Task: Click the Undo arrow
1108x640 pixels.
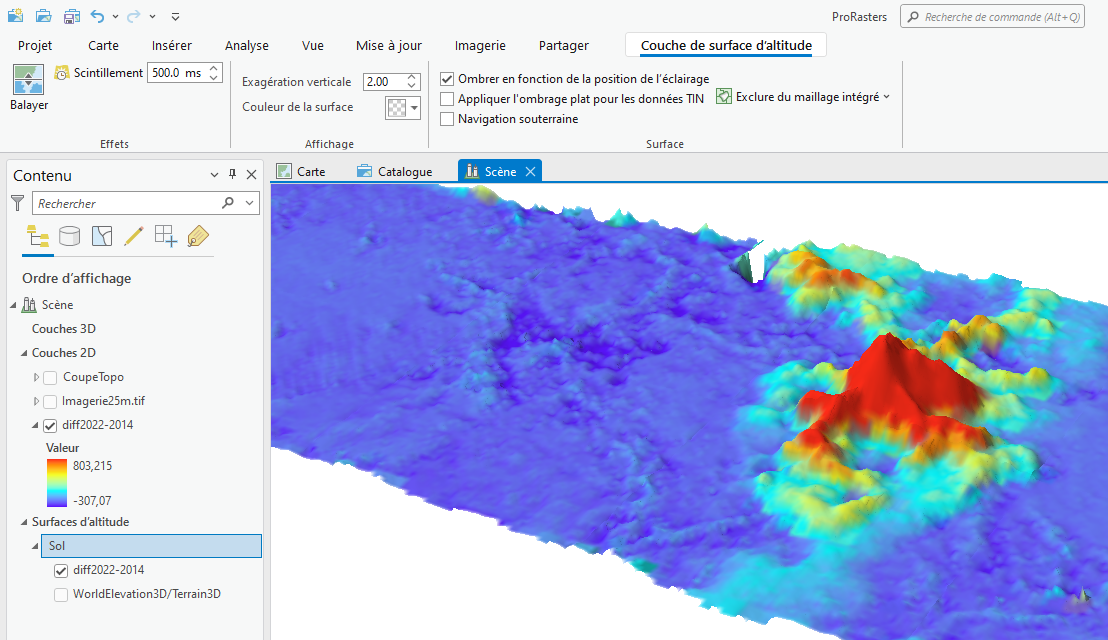Action: (97, 16)
